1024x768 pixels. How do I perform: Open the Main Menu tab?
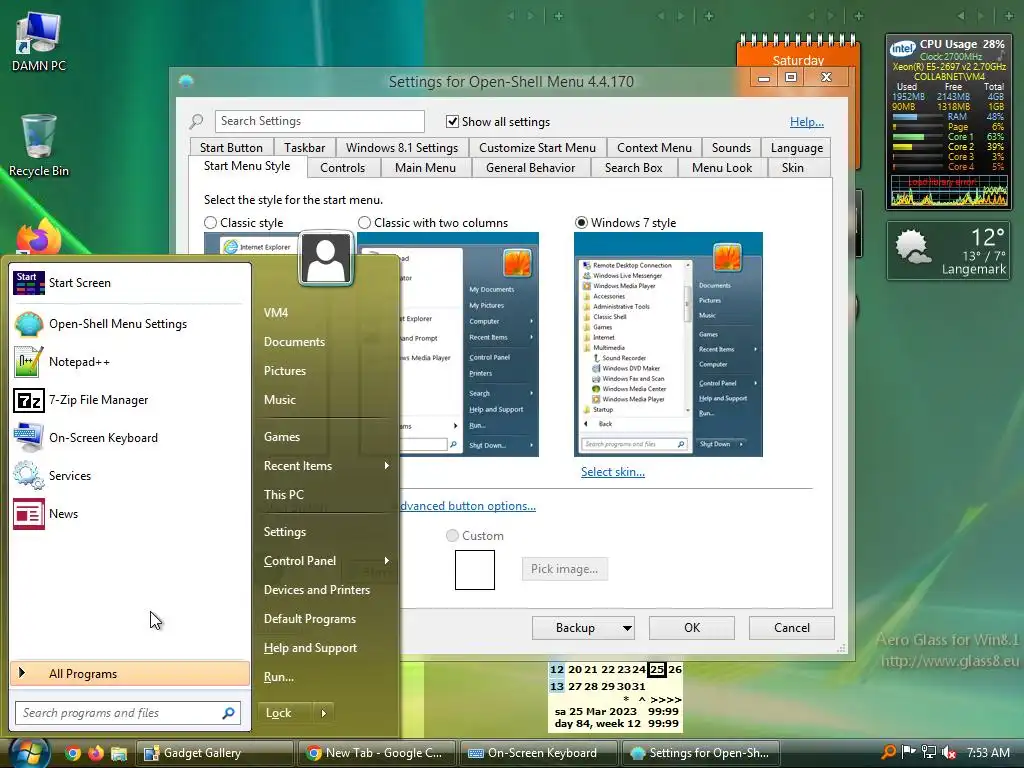coord(425,168)
